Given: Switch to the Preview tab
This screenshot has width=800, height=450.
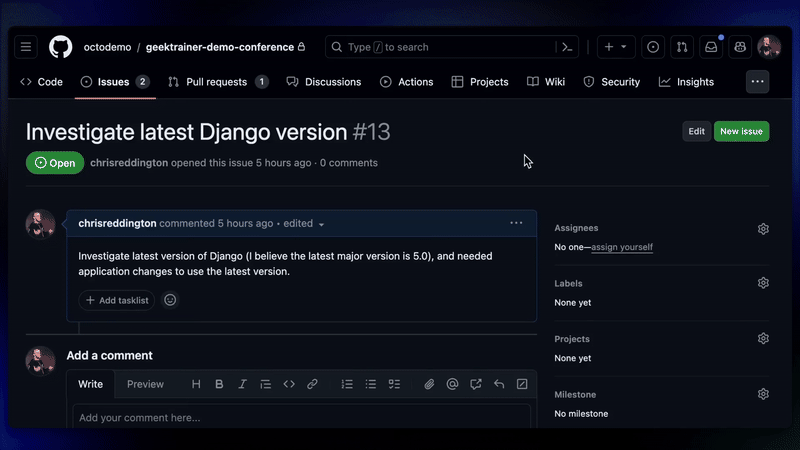Looking at the screenshot, I should click(145, 384).
